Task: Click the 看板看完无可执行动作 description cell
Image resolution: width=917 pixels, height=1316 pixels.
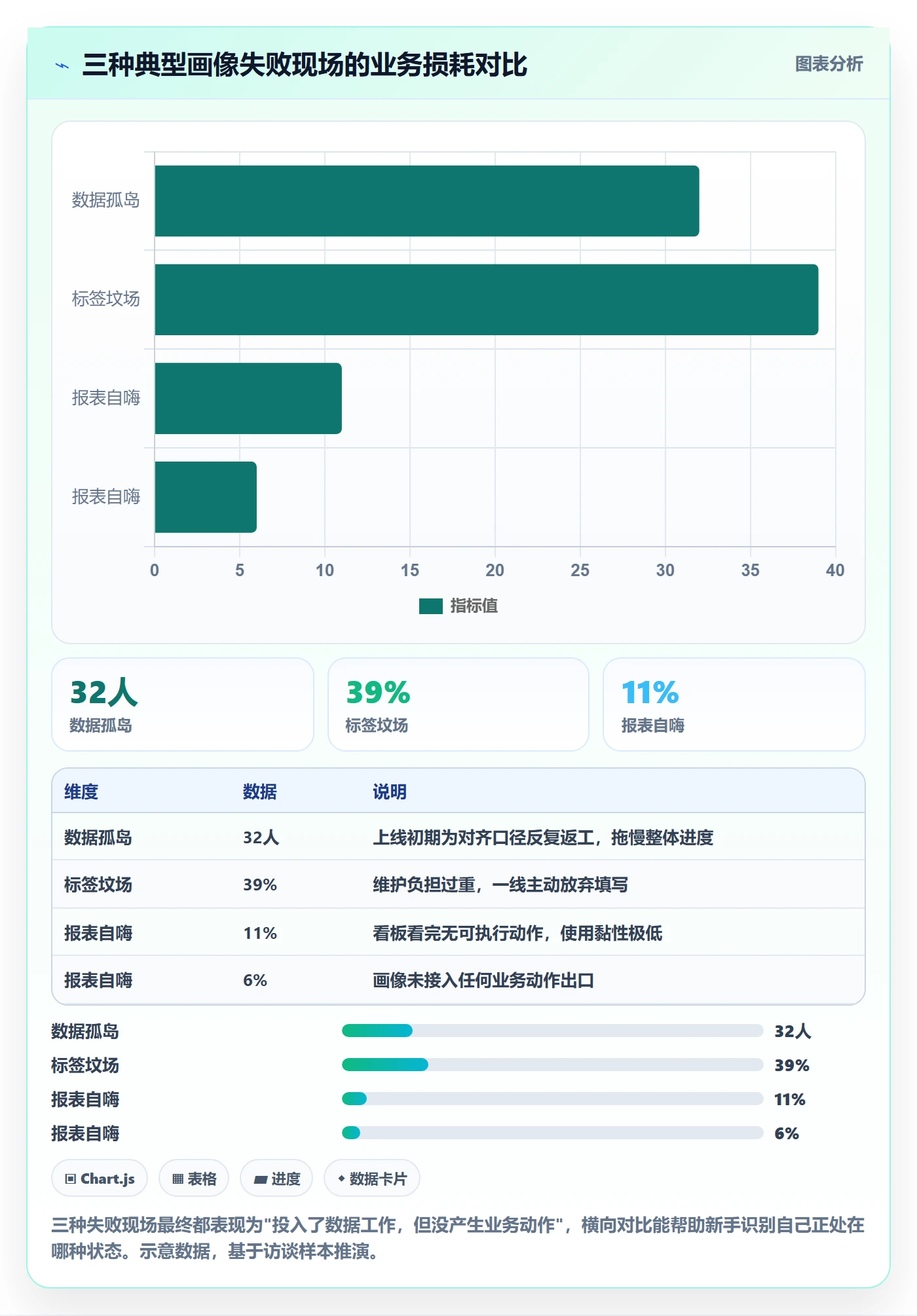Action: click(517, 933)
